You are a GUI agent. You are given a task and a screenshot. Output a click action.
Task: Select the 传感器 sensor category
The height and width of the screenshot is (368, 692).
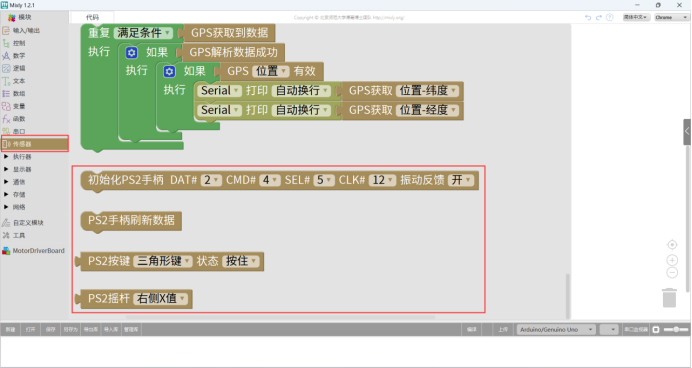click(34, 144)
